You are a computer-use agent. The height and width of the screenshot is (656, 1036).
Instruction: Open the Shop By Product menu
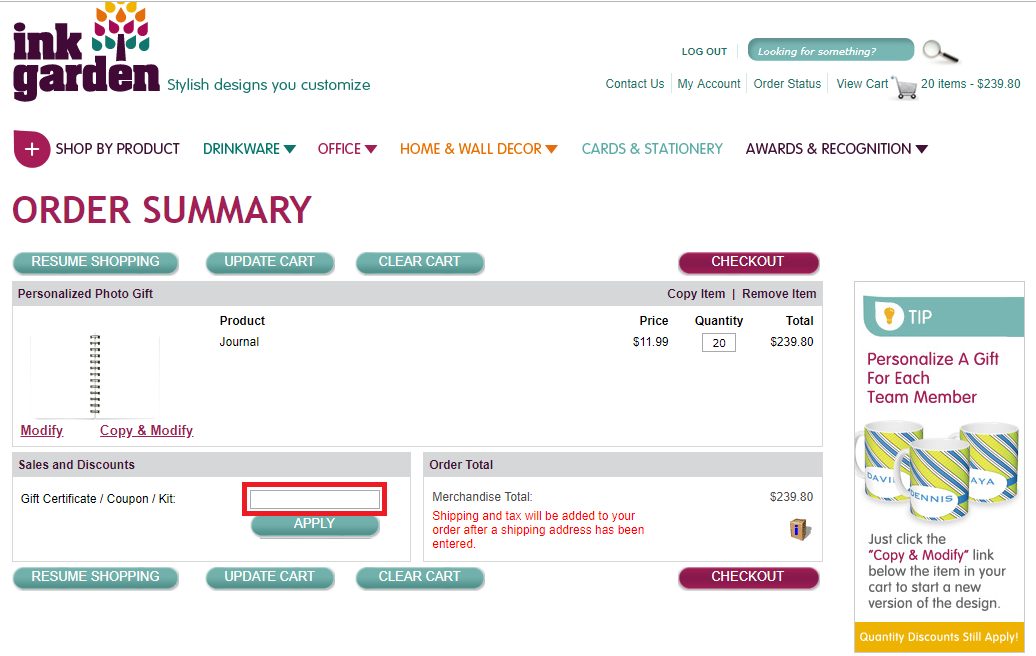click(117, 149)
